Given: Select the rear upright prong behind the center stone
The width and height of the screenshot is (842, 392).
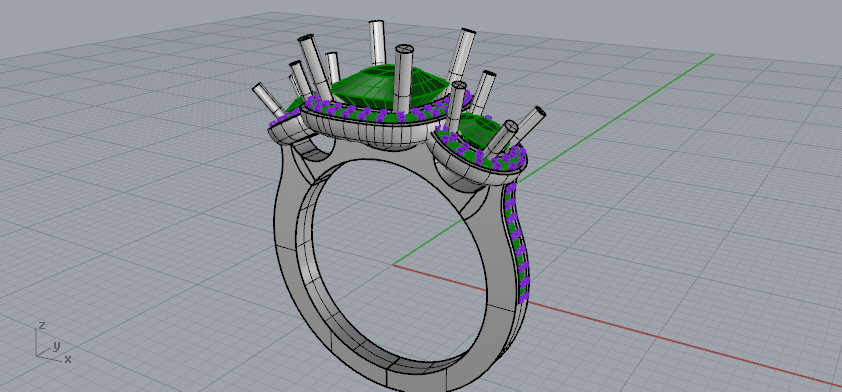Looking at the screenshot, I should pos(378,43).
